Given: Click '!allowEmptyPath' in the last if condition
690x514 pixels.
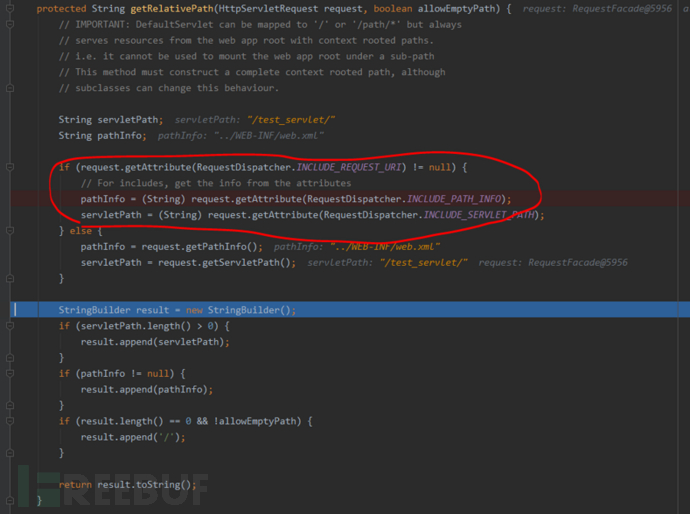Looking at the screenshot, I should coord(254,421).
